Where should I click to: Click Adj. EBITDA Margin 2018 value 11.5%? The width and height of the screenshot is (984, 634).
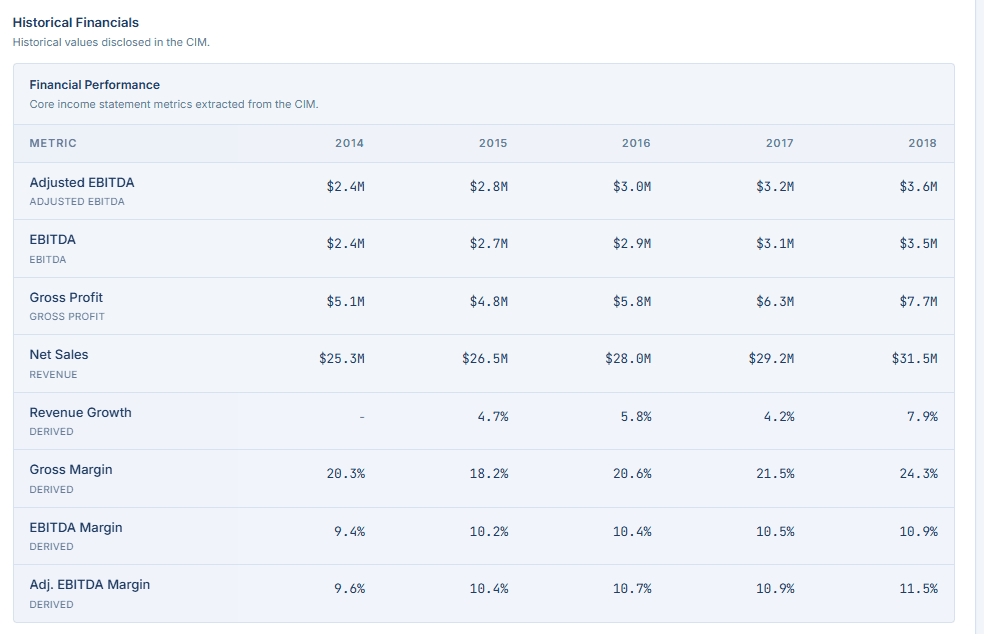pyautogui.click(x=918, y=588)
